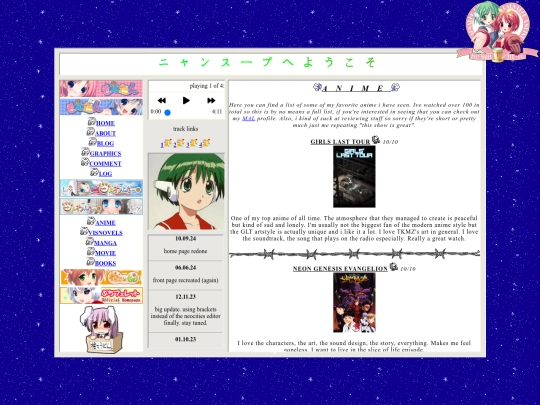Click the music note icon after track 3
The image size is (540, 405).
[194, 143]
